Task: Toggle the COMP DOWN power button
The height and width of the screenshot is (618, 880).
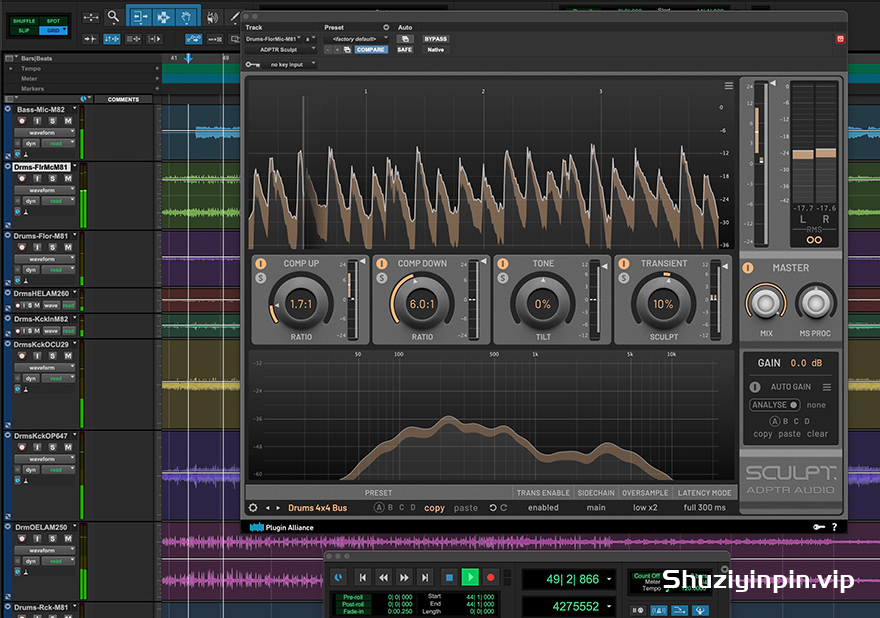Action: pos(382,263)
